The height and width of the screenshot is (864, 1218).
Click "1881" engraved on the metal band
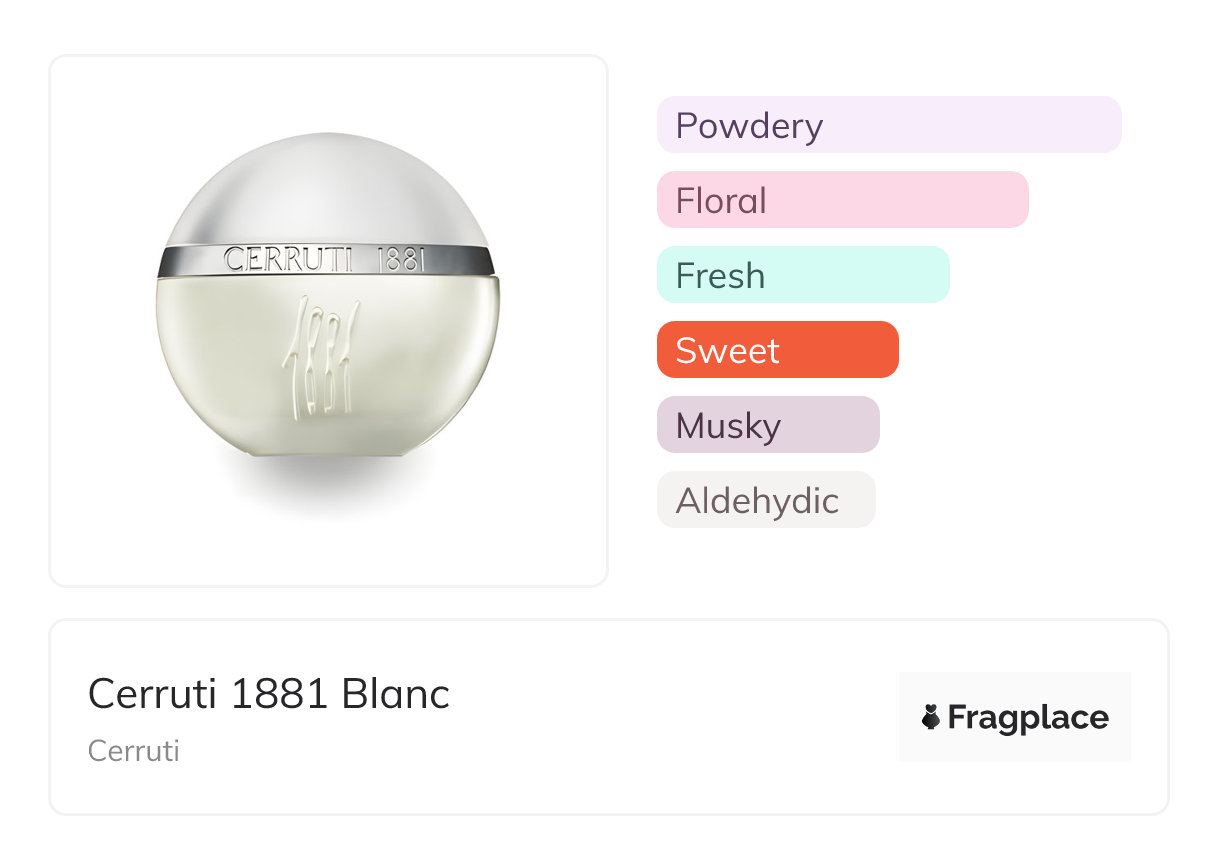[x=401, y=260]
